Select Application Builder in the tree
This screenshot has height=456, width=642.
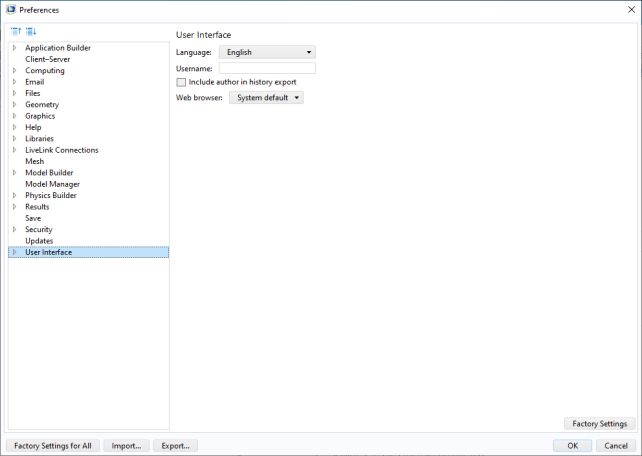coord(58,48)
